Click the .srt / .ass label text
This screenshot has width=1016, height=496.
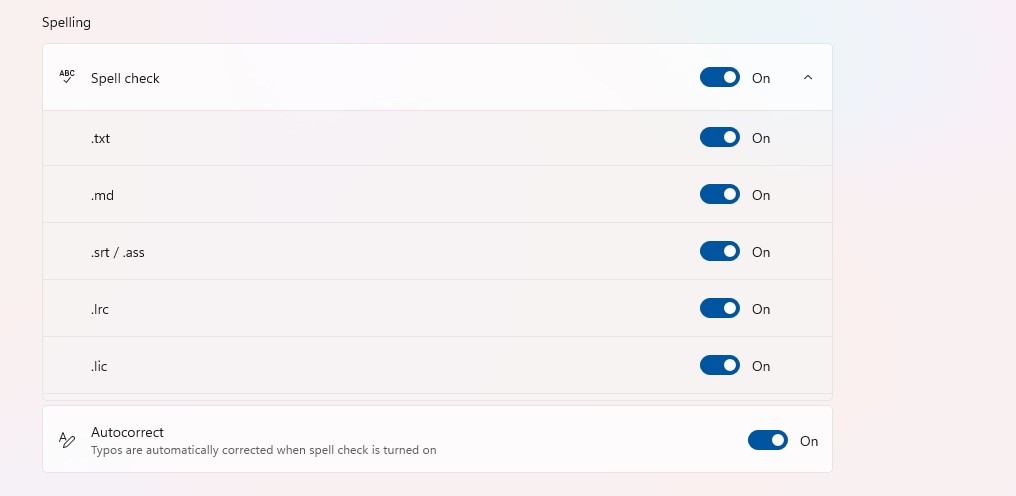click(117, 252)
